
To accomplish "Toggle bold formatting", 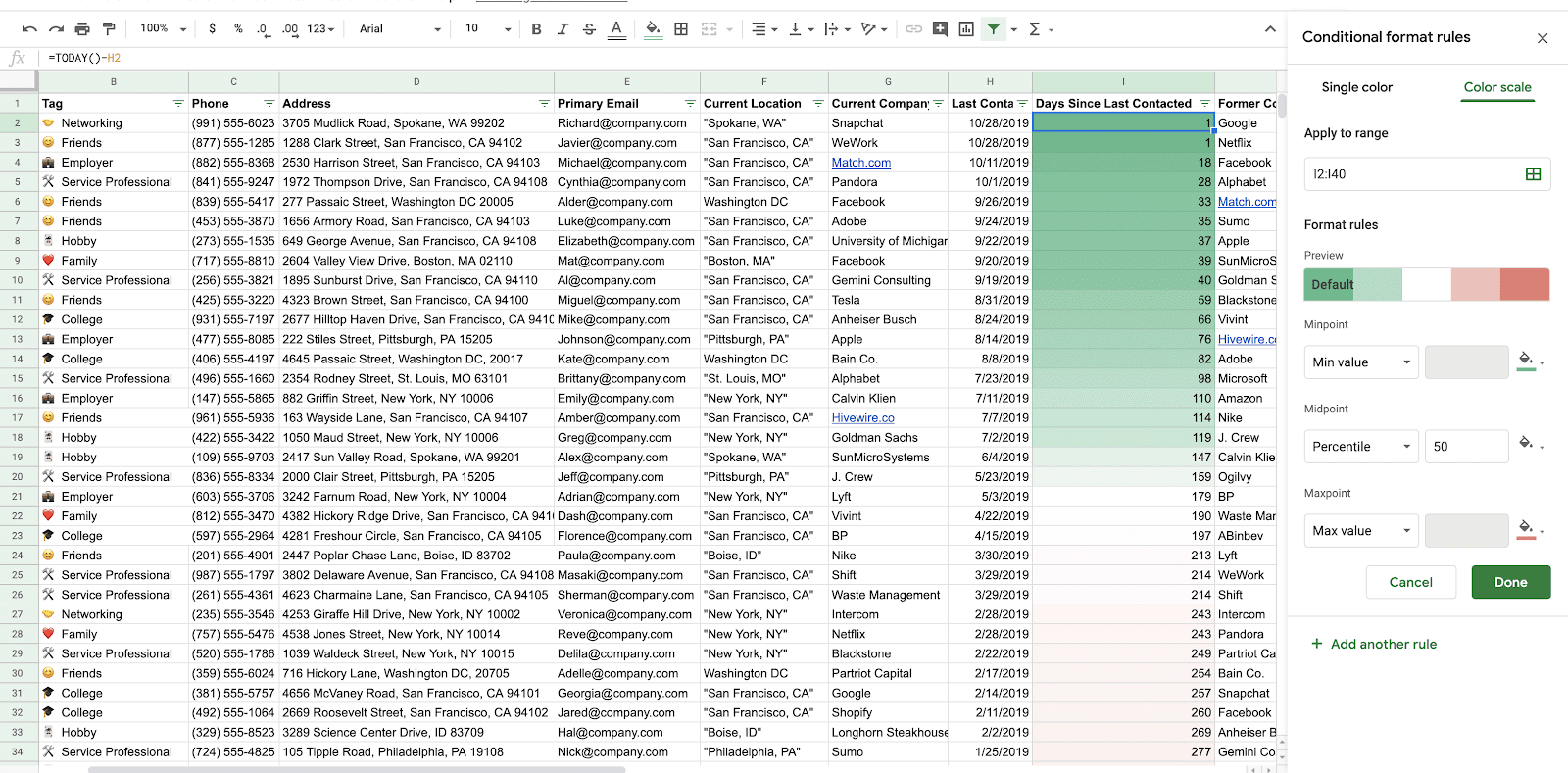I will coord(536,29).
